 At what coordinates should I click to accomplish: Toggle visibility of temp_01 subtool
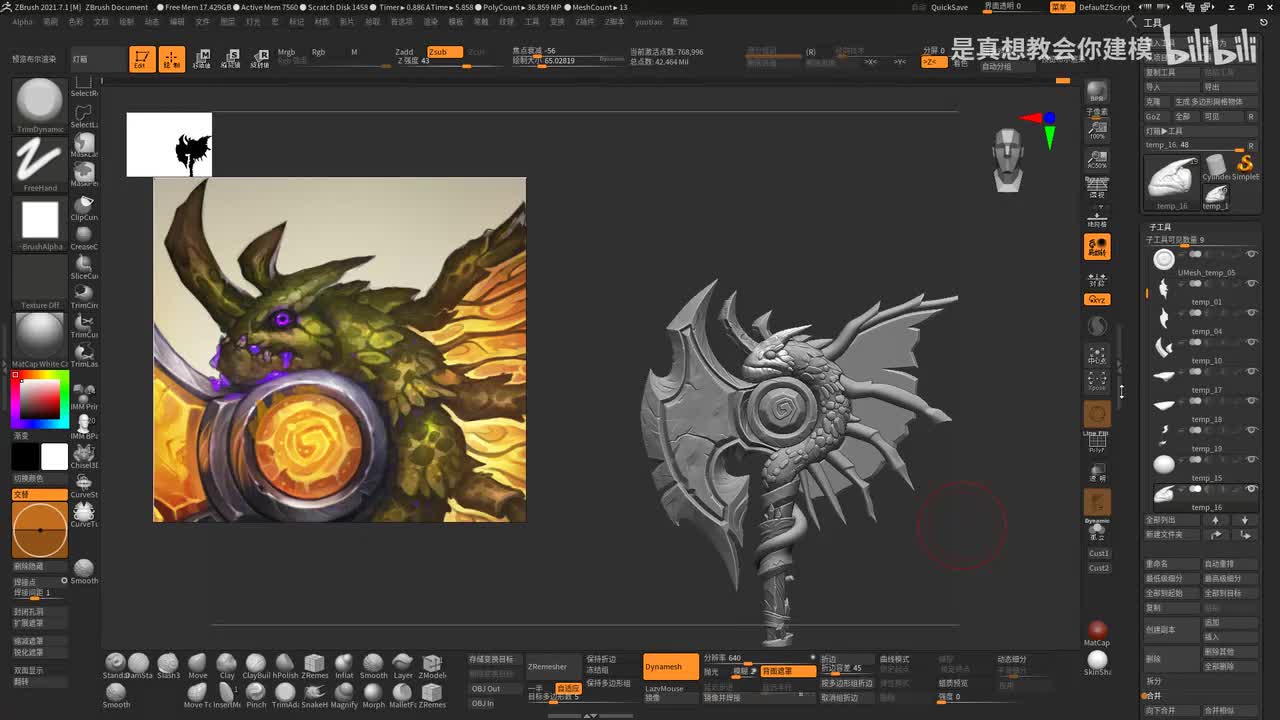[x=1252, y=284]
